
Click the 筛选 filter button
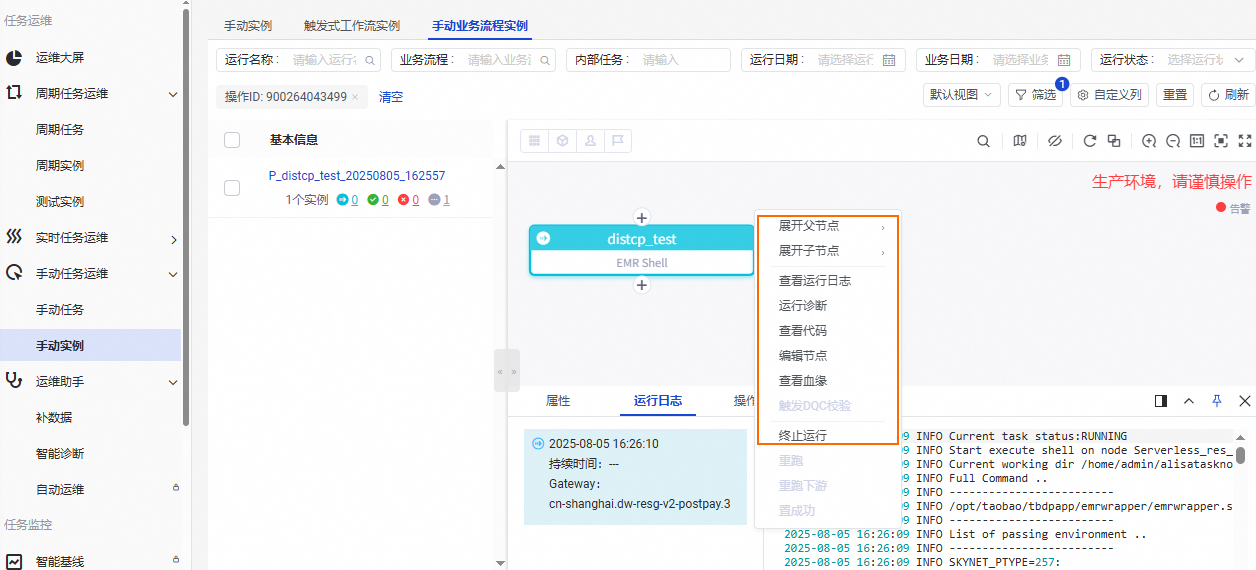point(1035,95)
